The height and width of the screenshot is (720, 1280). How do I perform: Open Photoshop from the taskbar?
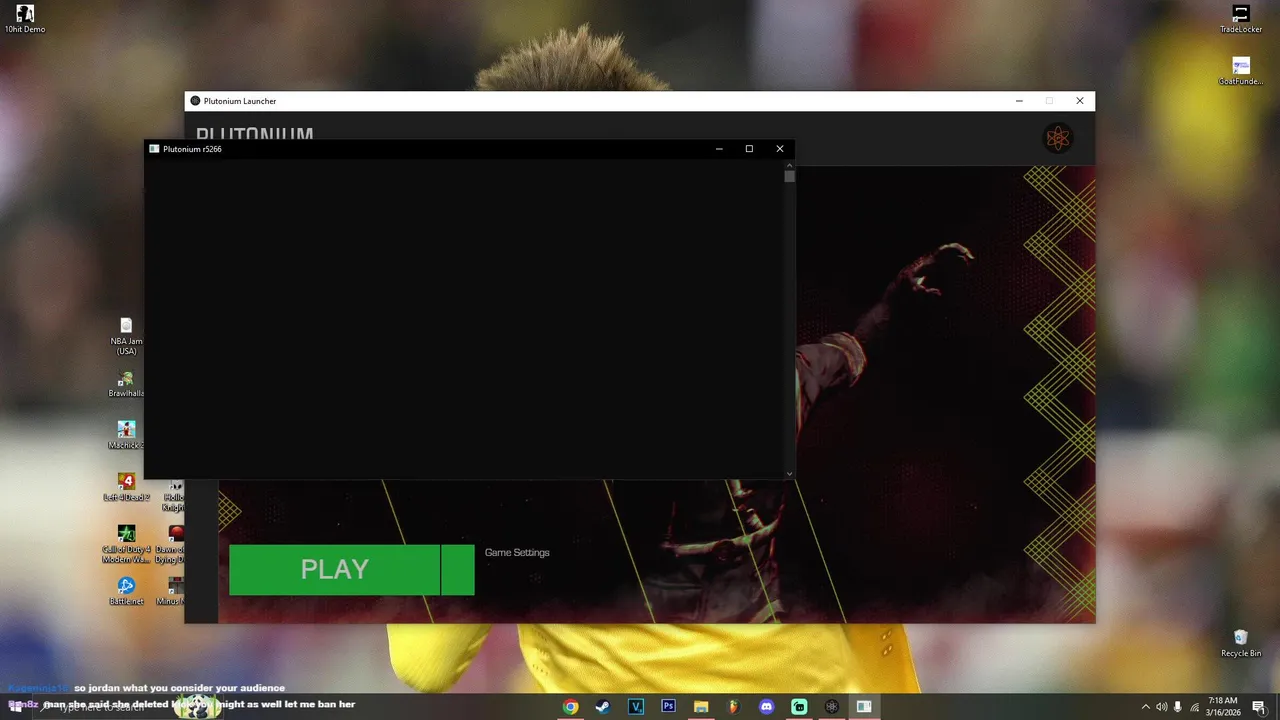click(668, 707)
